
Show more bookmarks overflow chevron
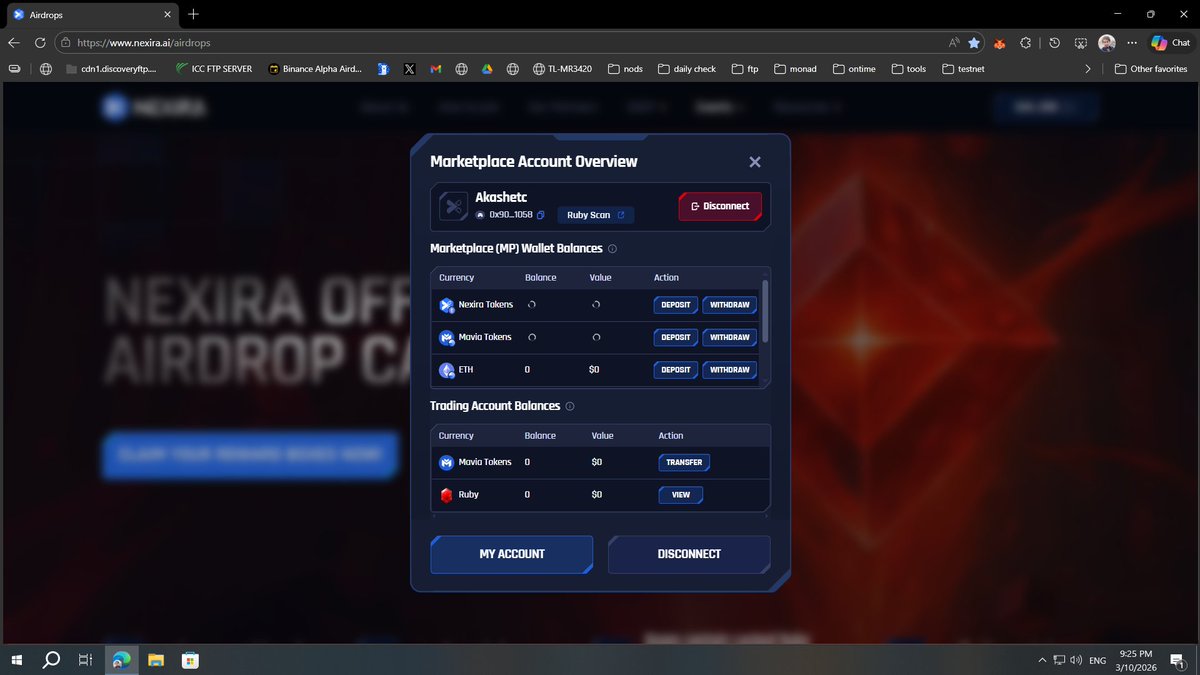(1088, 69)
